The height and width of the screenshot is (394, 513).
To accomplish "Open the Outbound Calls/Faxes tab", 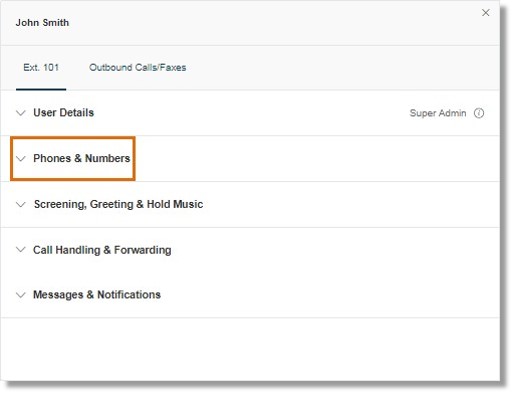I will [x=137, y=68].
